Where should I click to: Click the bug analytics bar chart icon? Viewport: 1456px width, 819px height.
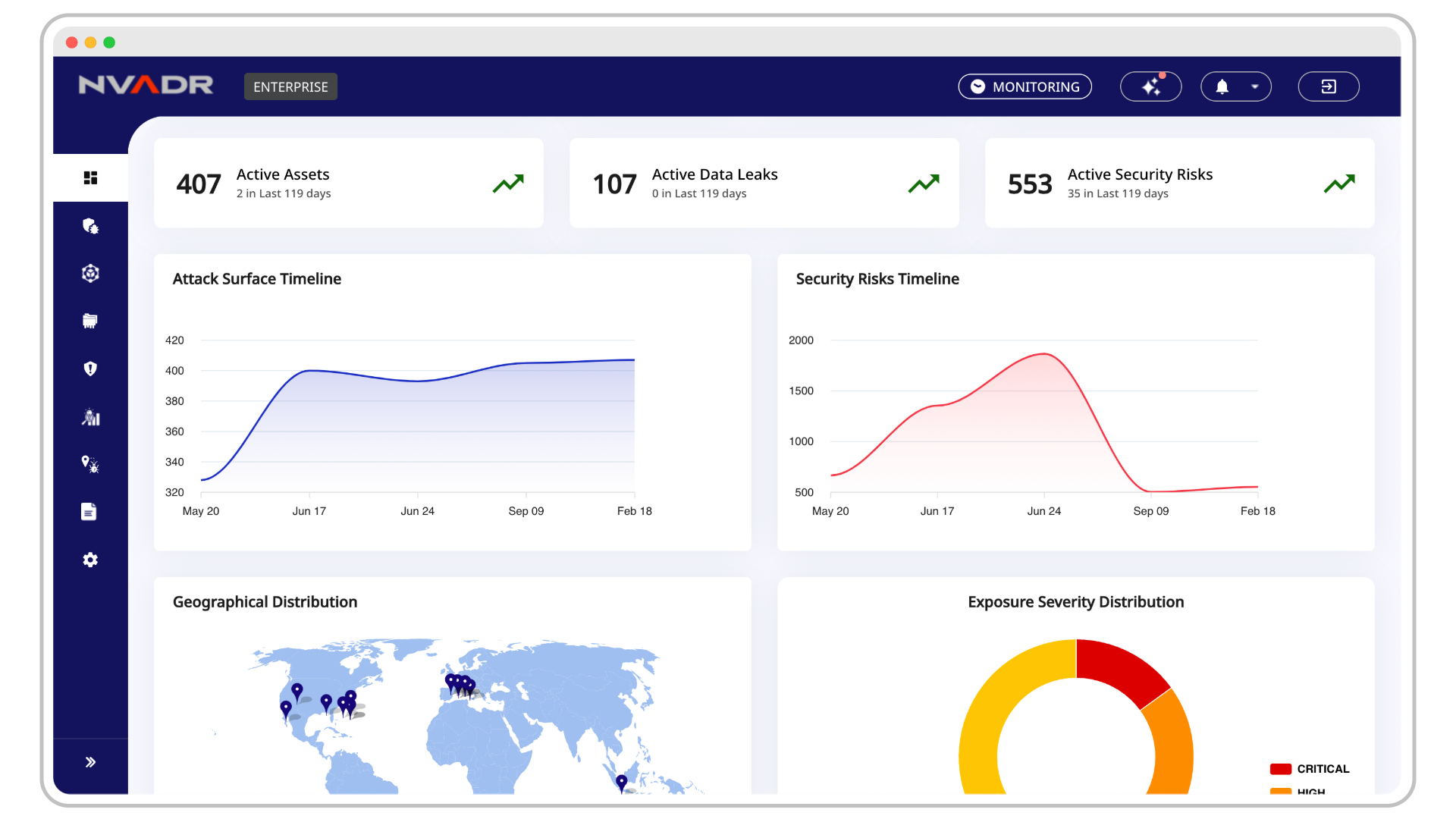90,417
